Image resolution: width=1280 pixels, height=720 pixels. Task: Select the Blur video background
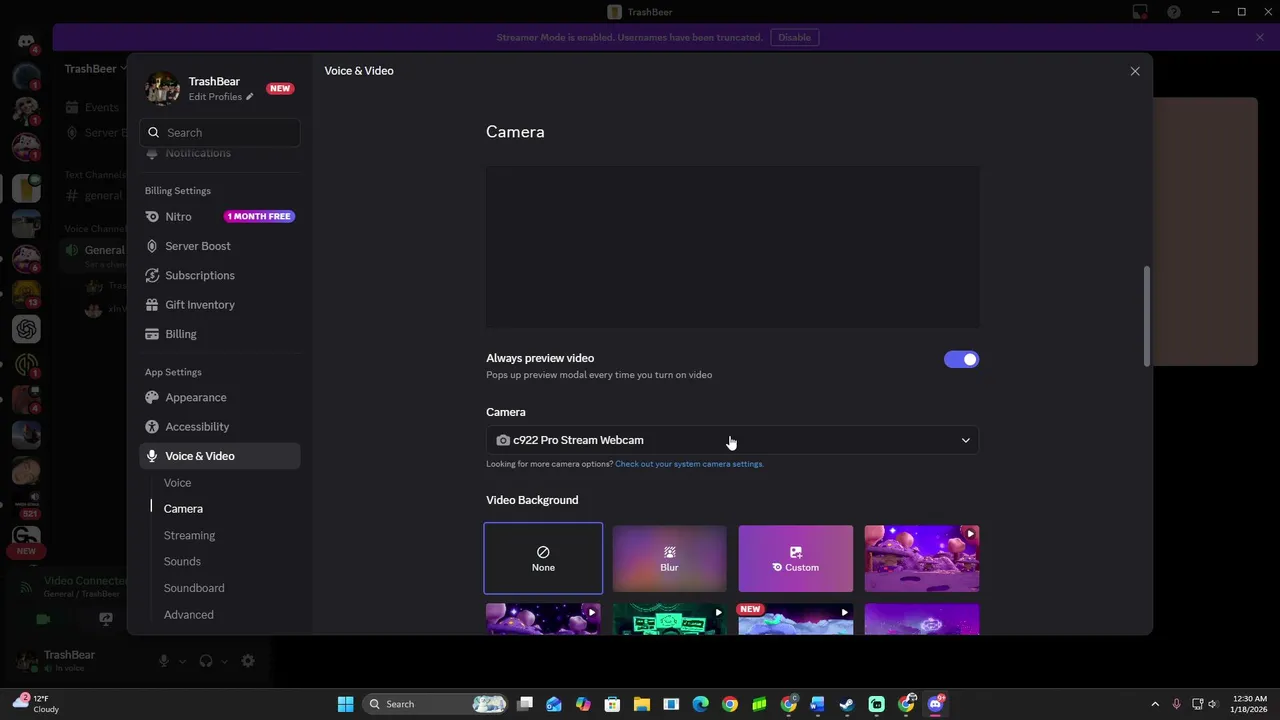[x=669, y=558]
